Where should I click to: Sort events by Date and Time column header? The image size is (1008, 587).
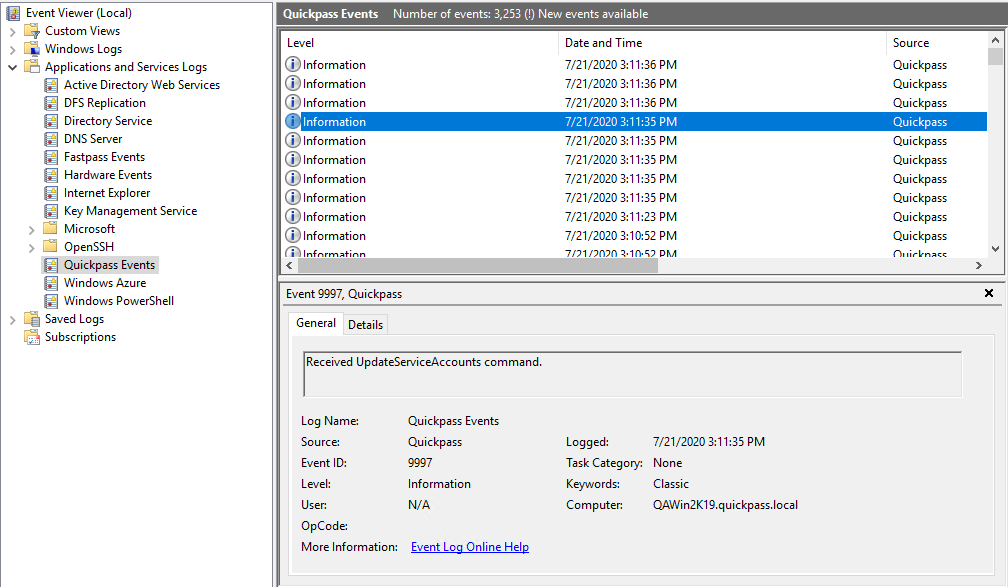click(722, 42)
